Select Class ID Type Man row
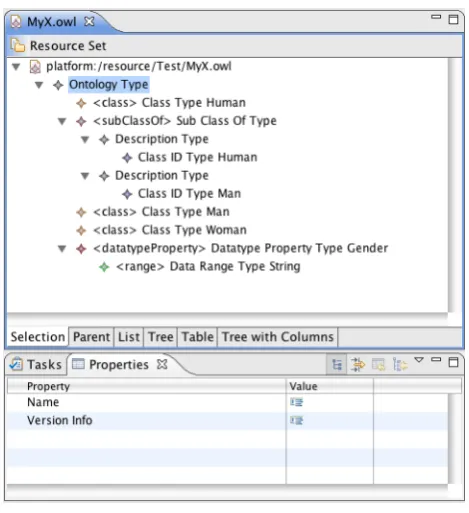The image size is (469, 513). click(x=189, y=194)
